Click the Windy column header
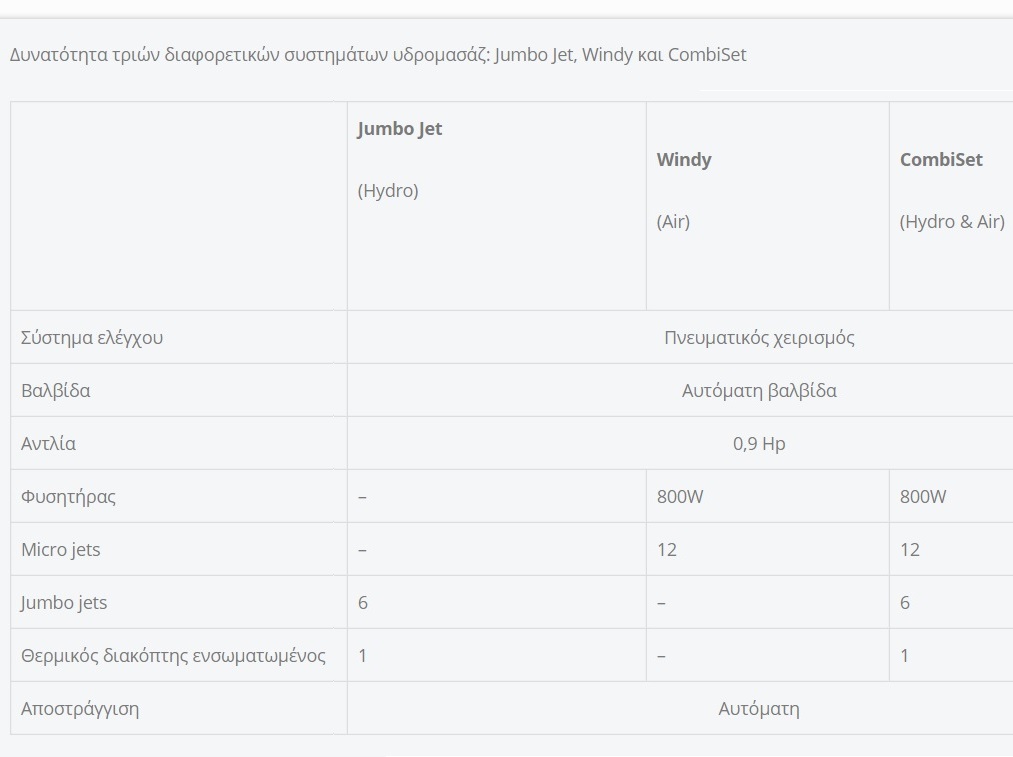This screenshot has width=1013, height=757. (x=684, y=160)
